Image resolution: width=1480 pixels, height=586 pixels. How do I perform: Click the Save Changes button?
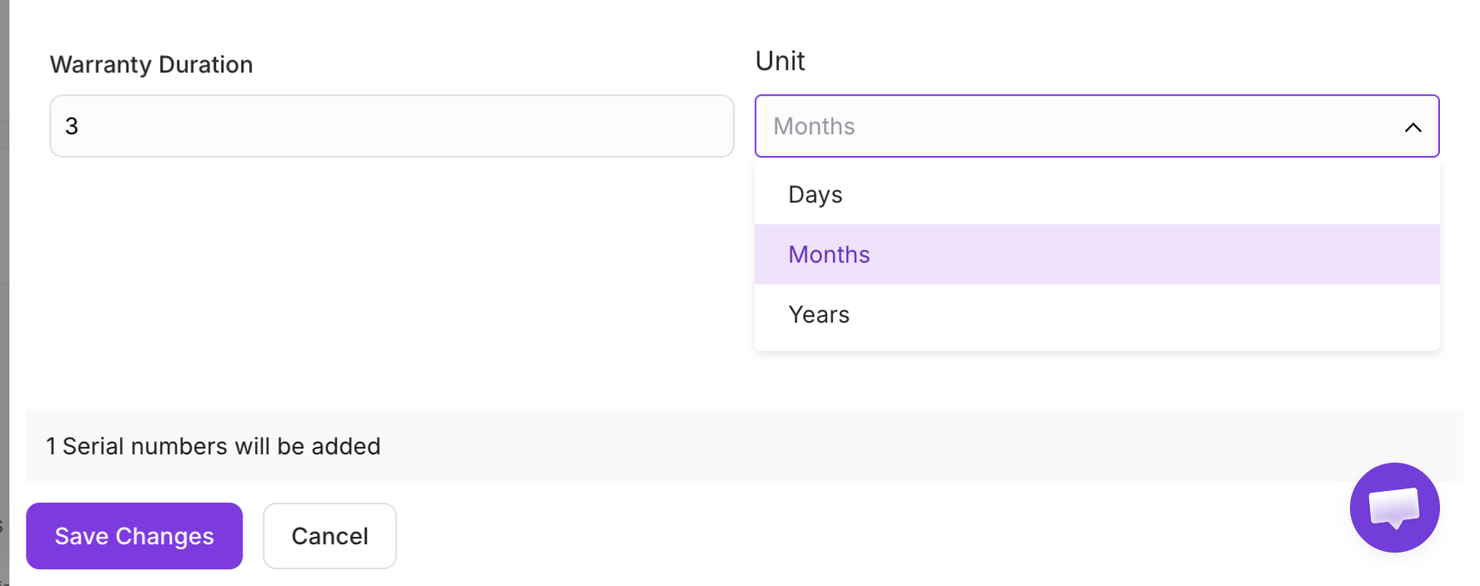[x=134, y=536]
